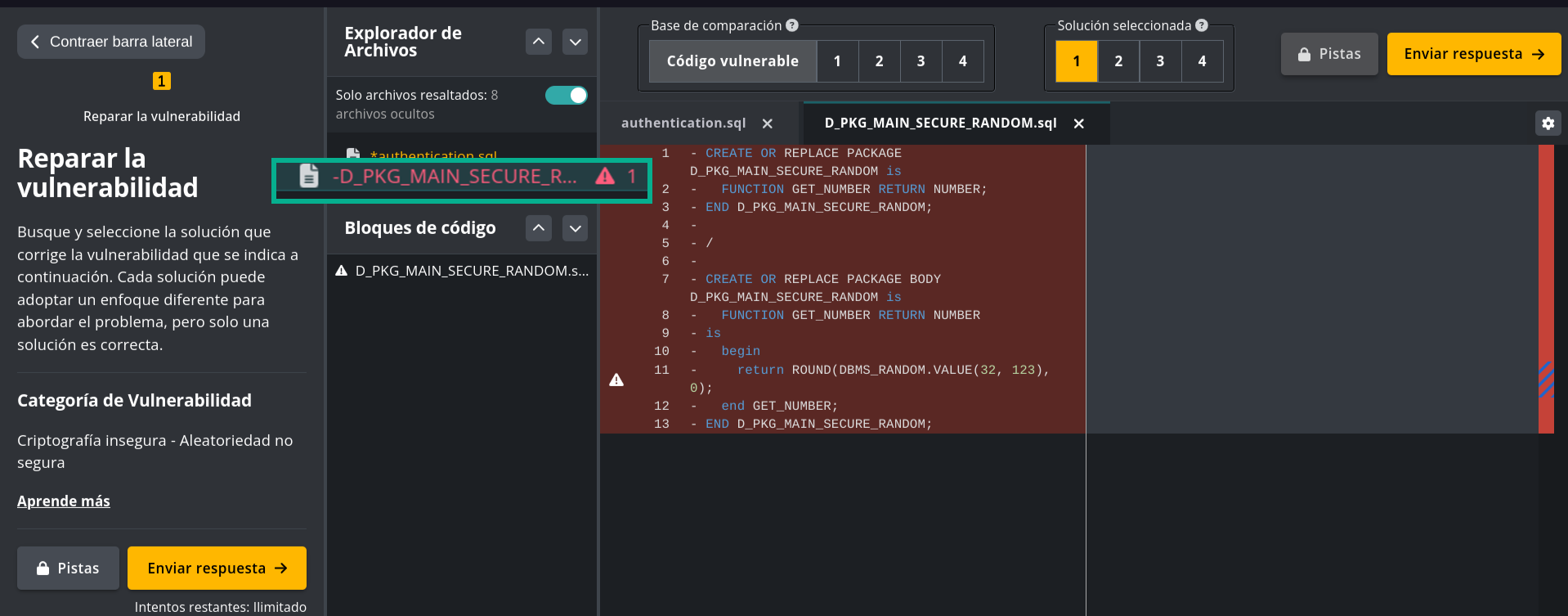
Task: Select solution 1 under Solución seleccionada
Action: 1077,61
